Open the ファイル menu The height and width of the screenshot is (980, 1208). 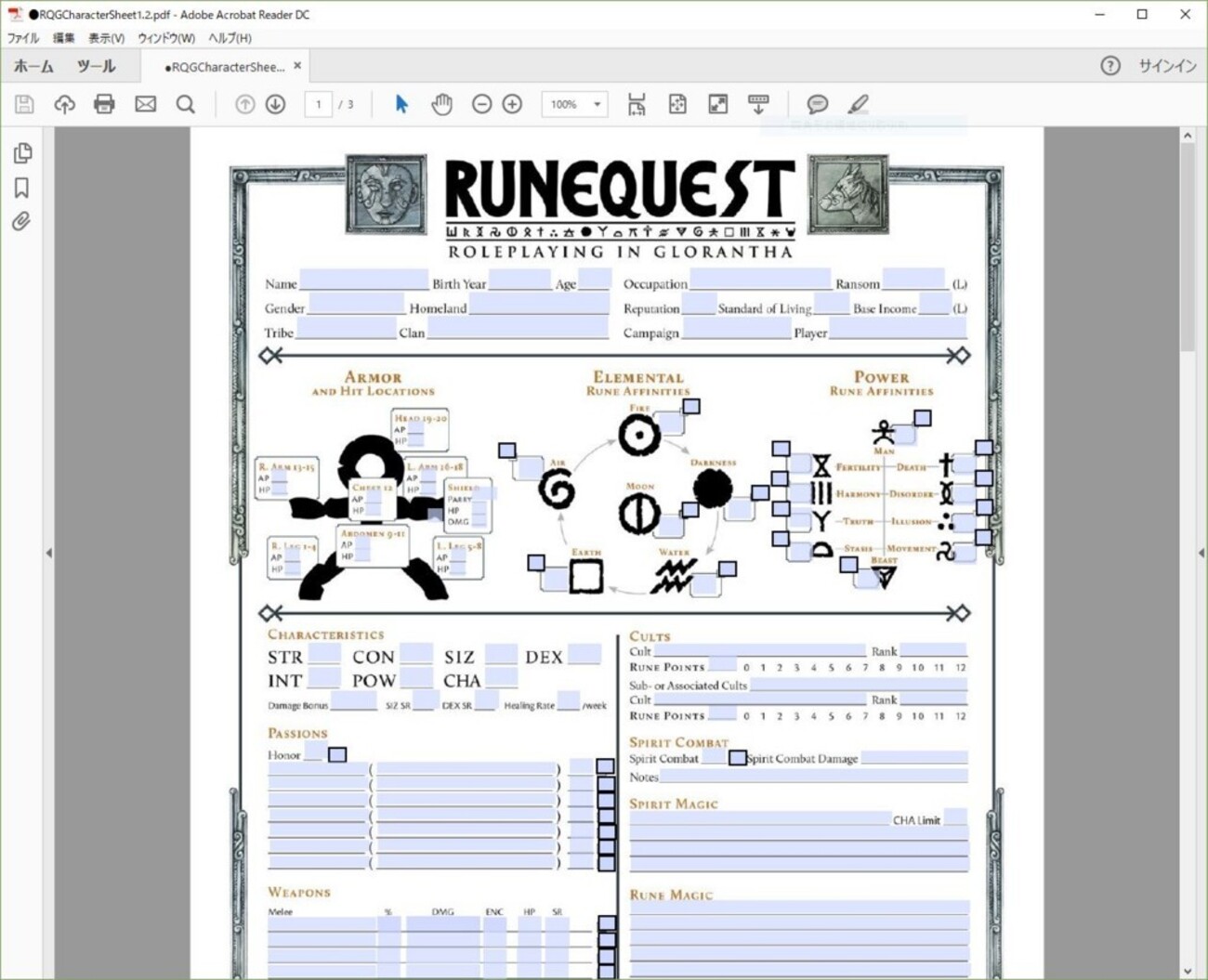[x=23, y=38]
